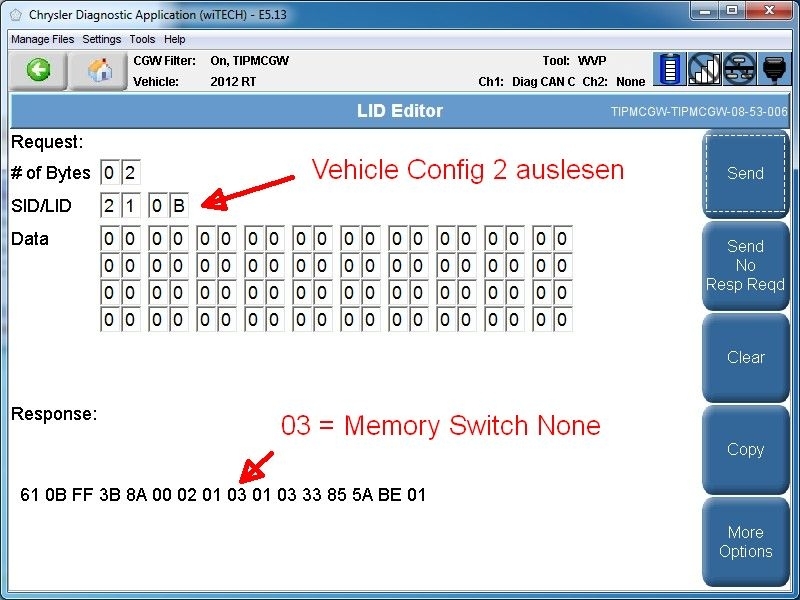Maximize the wiTECH window
This screenshot has height=600, width=800.
click(x=732, y=11)
